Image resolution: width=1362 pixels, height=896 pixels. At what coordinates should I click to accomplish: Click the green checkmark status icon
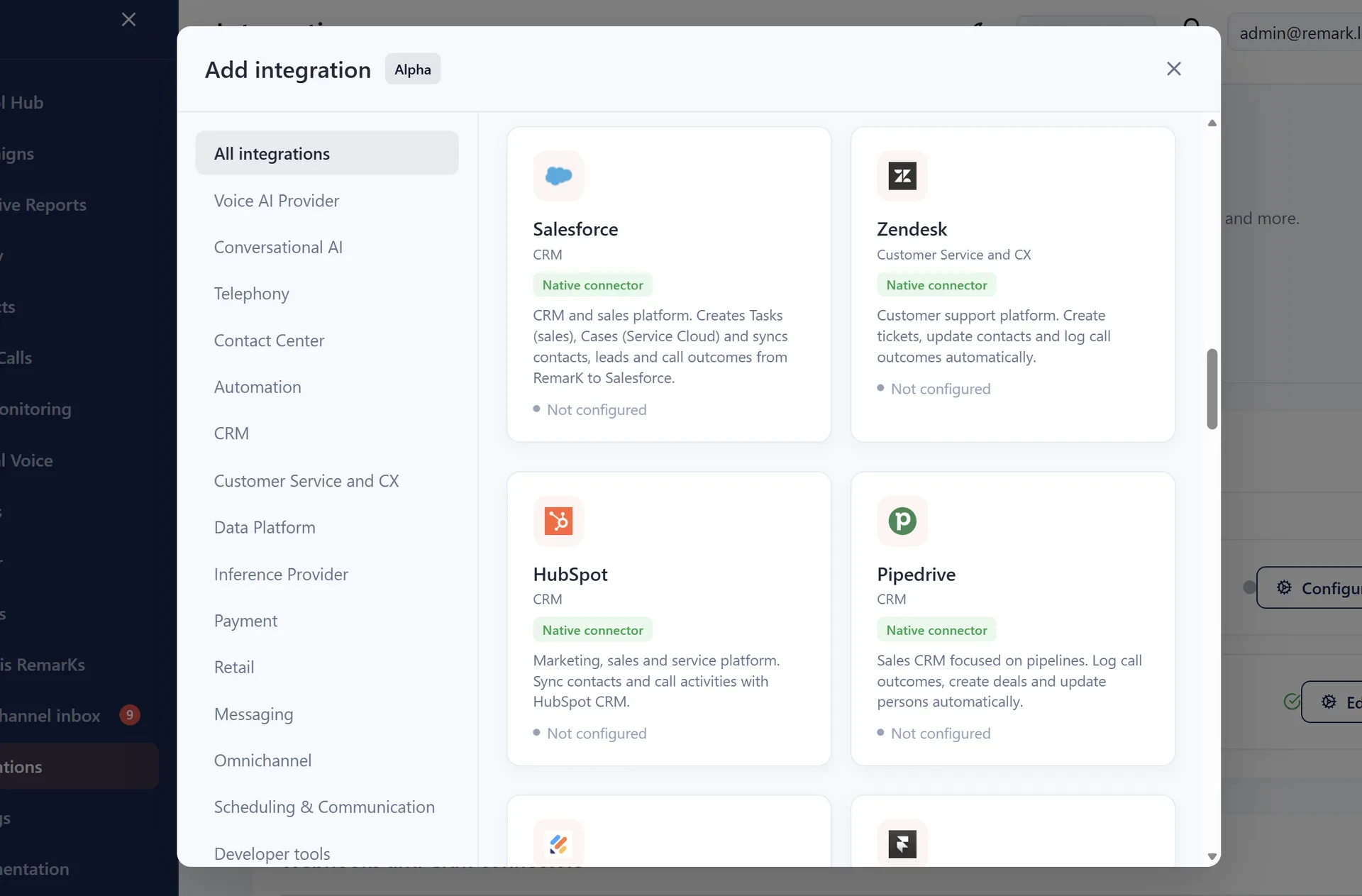click(1292, 702)
